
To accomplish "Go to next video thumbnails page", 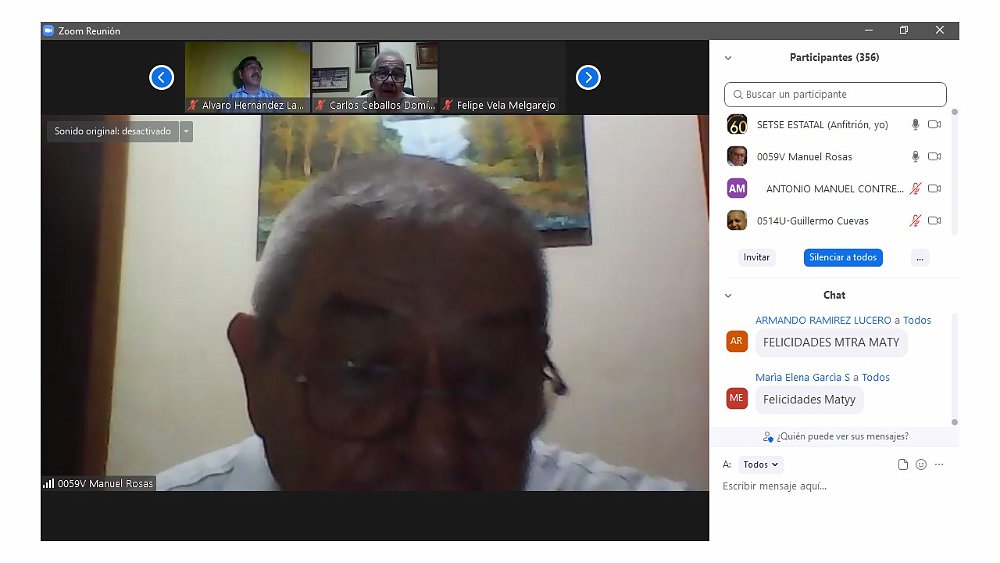I will click(x=588, y=77).
